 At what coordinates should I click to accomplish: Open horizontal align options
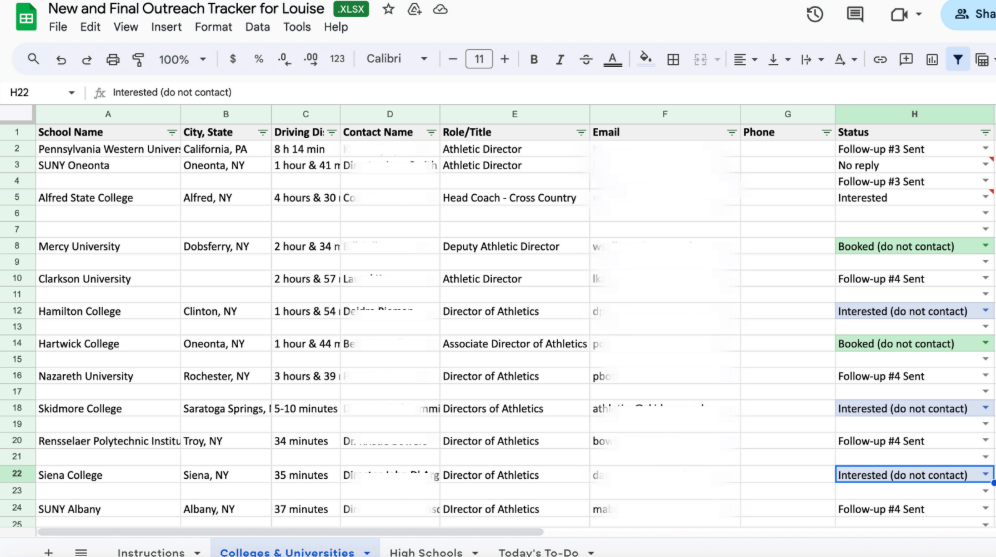745,59
